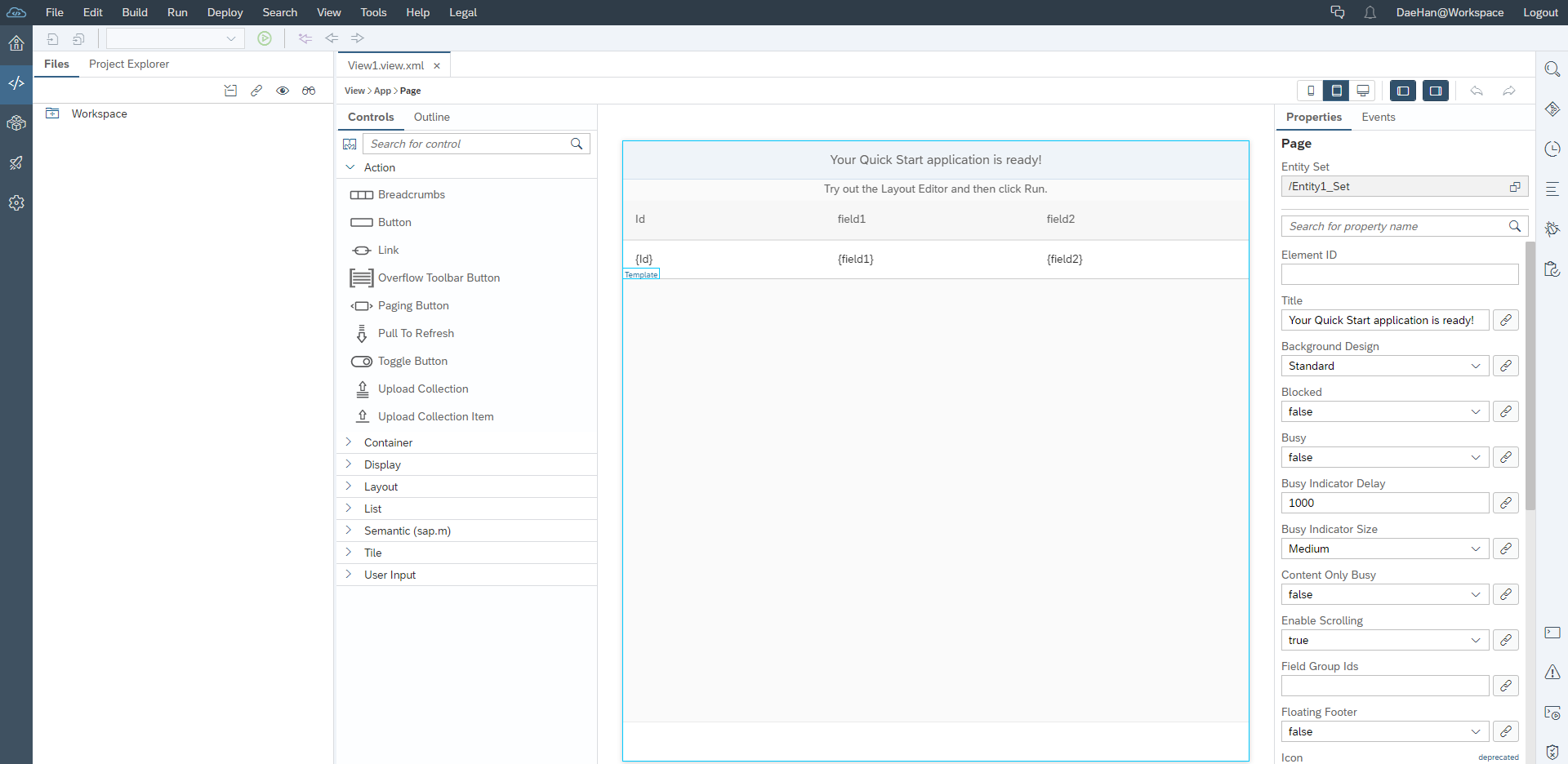Open the Build menu
Viewport: 1568px width, 764px height.
click(x=135, y=12)
